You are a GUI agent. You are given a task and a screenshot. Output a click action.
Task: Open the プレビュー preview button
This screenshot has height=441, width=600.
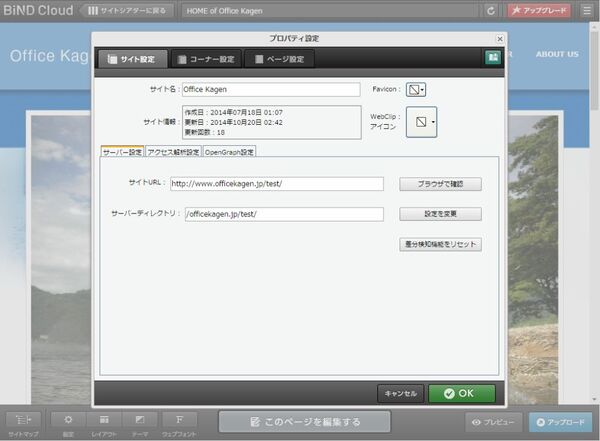[494, 422]
